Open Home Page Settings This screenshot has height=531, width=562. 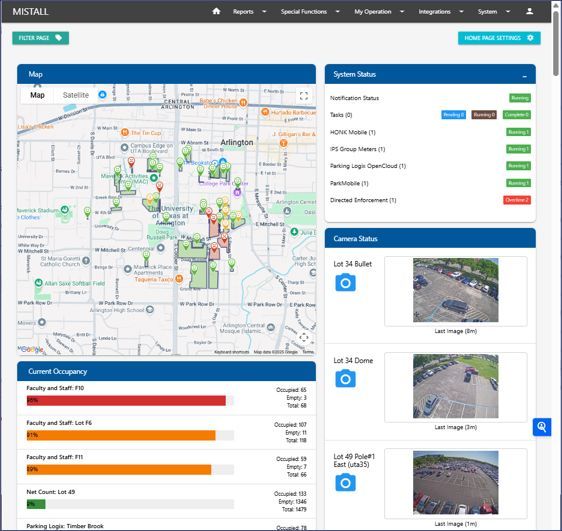[499, 38]
